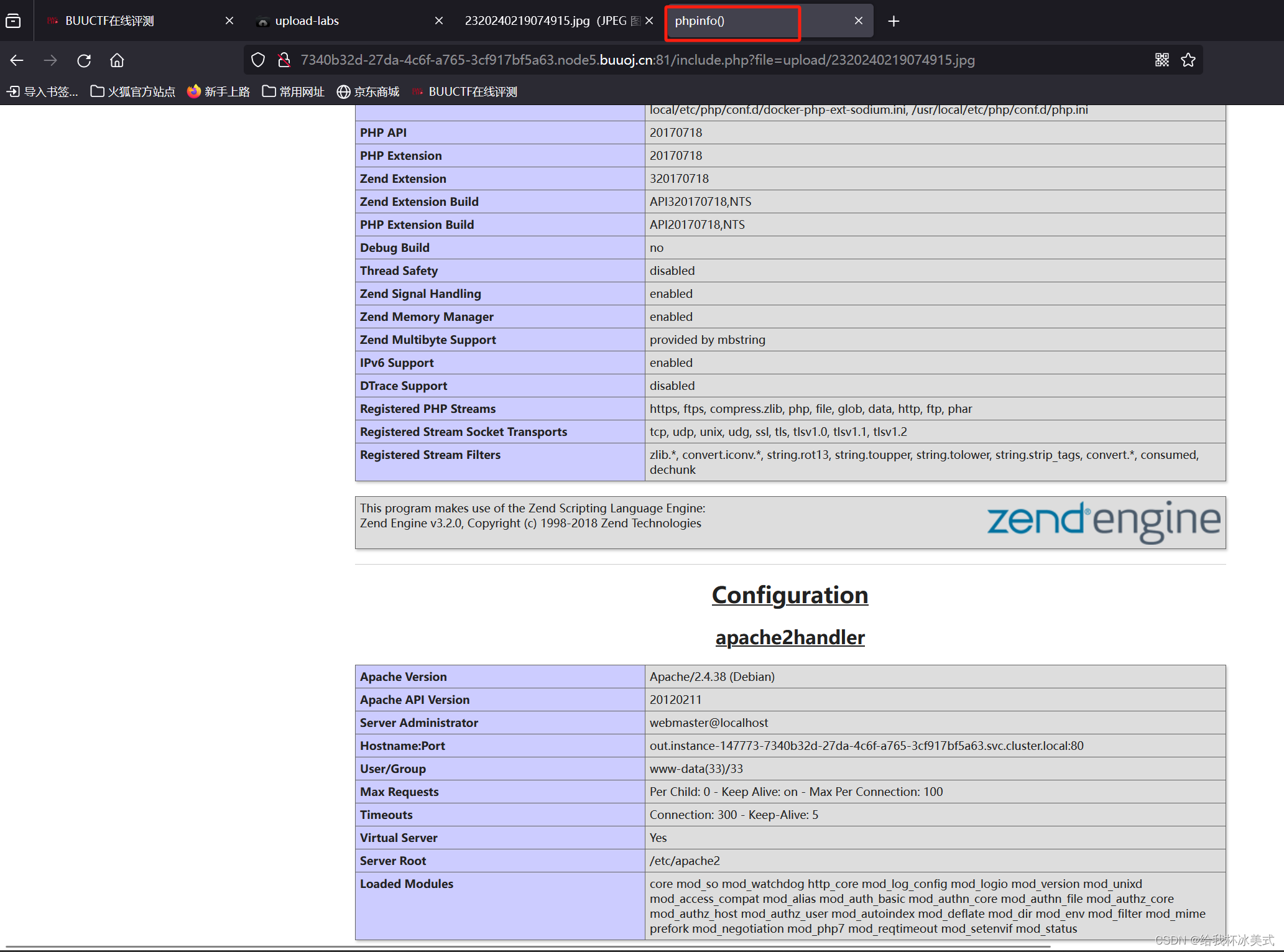Screen dimensions: 1284x952
Task: Close the upload-labs tab
Action: 439,21
